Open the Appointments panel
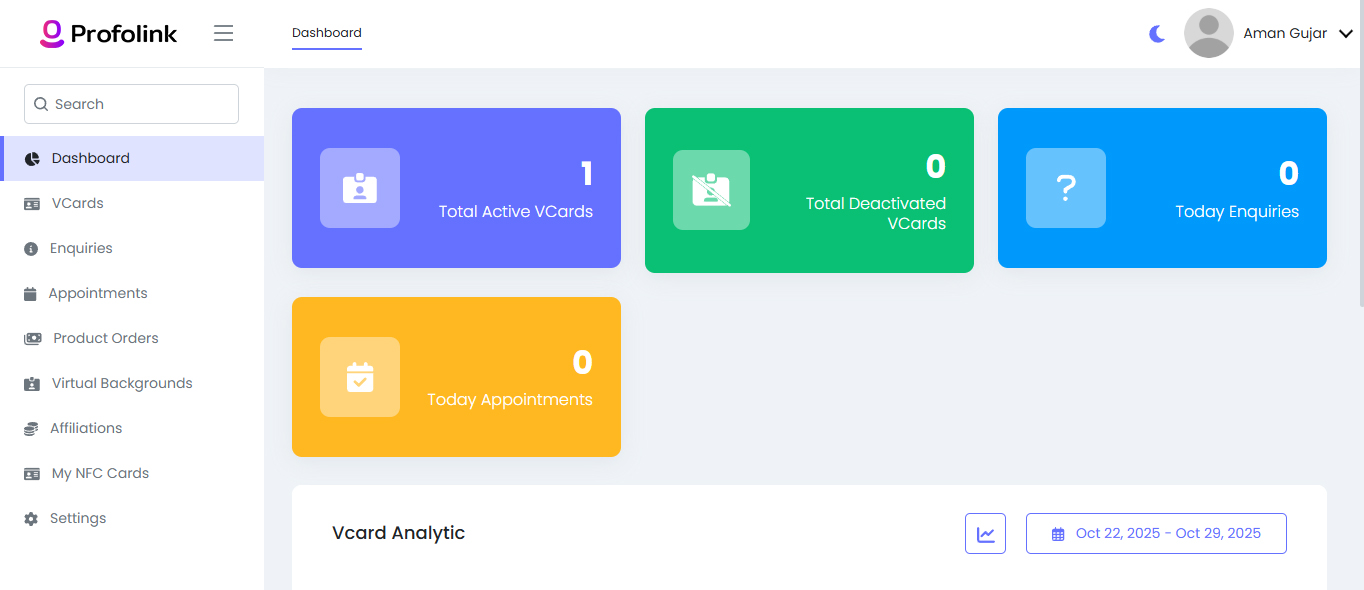 point(97,293)
